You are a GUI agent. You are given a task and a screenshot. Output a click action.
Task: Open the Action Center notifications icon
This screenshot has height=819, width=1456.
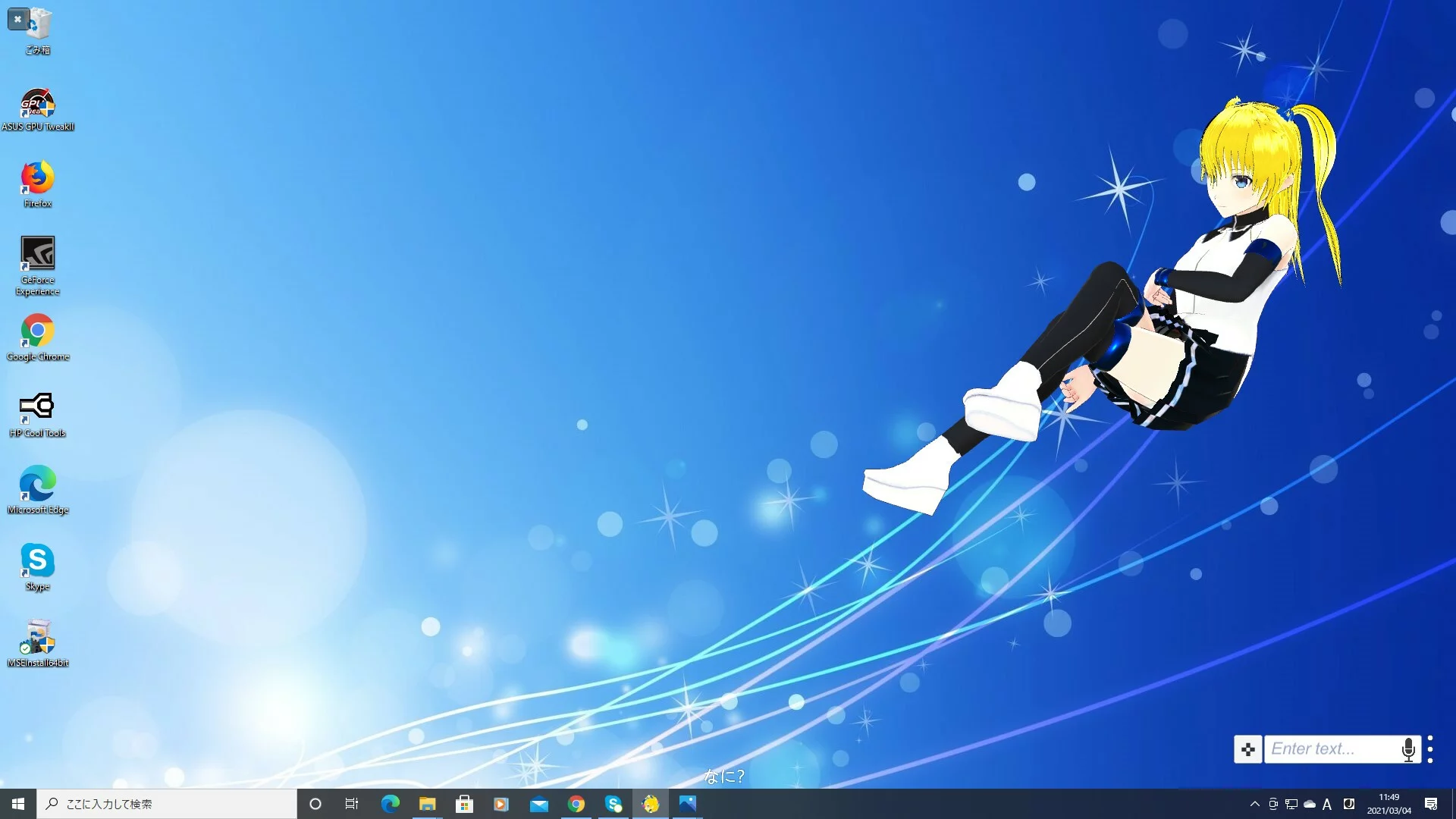(x=1431, y=804)
